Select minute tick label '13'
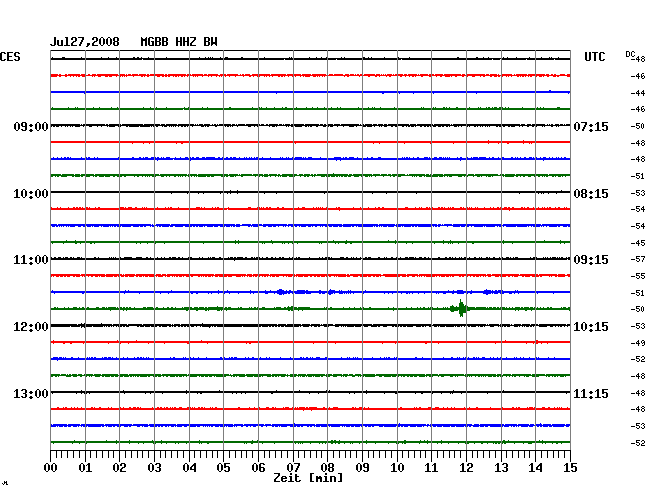 tap(501, 468)
